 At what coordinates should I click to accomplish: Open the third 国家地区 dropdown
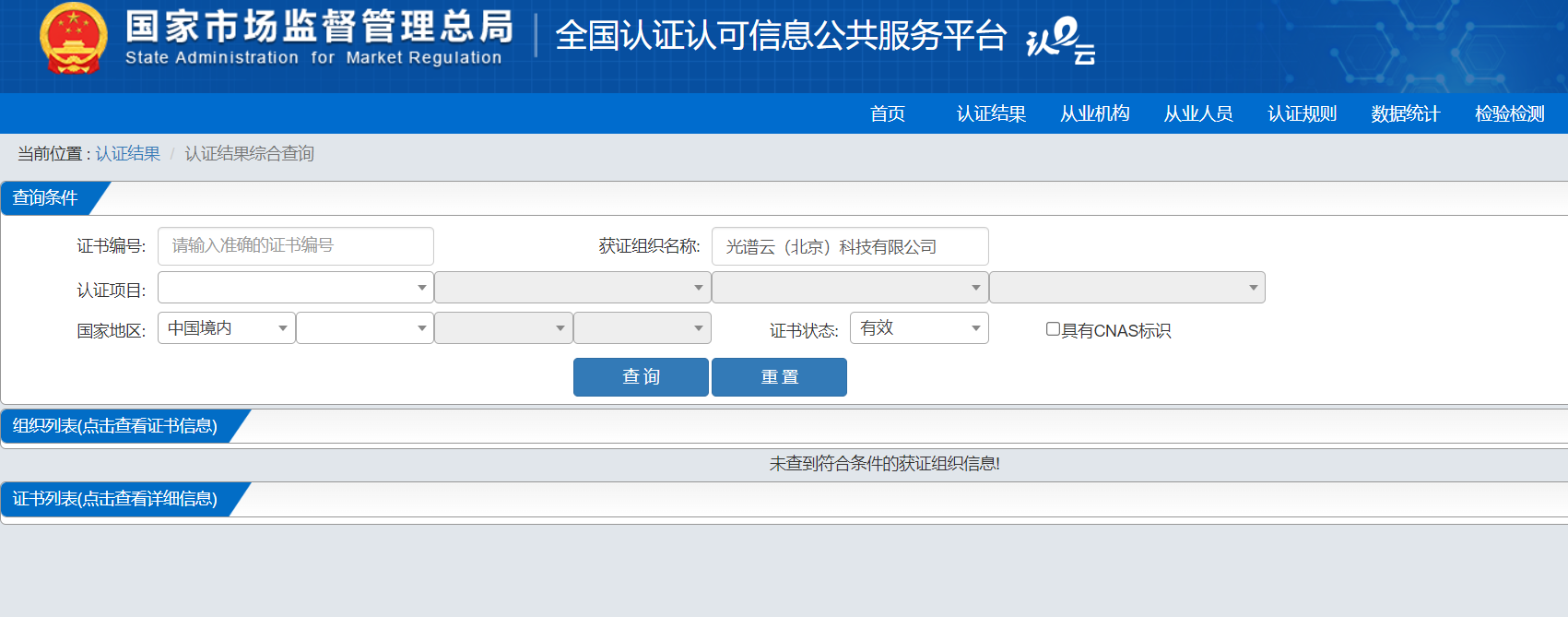(x=503, y=328)
